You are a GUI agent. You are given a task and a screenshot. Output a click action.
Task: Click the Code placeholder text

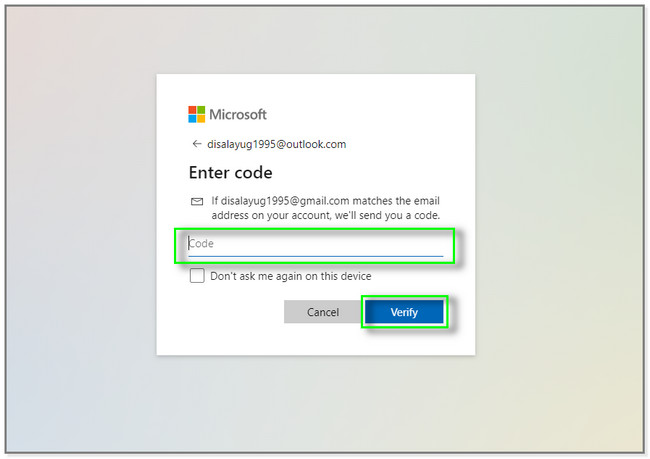201,243
